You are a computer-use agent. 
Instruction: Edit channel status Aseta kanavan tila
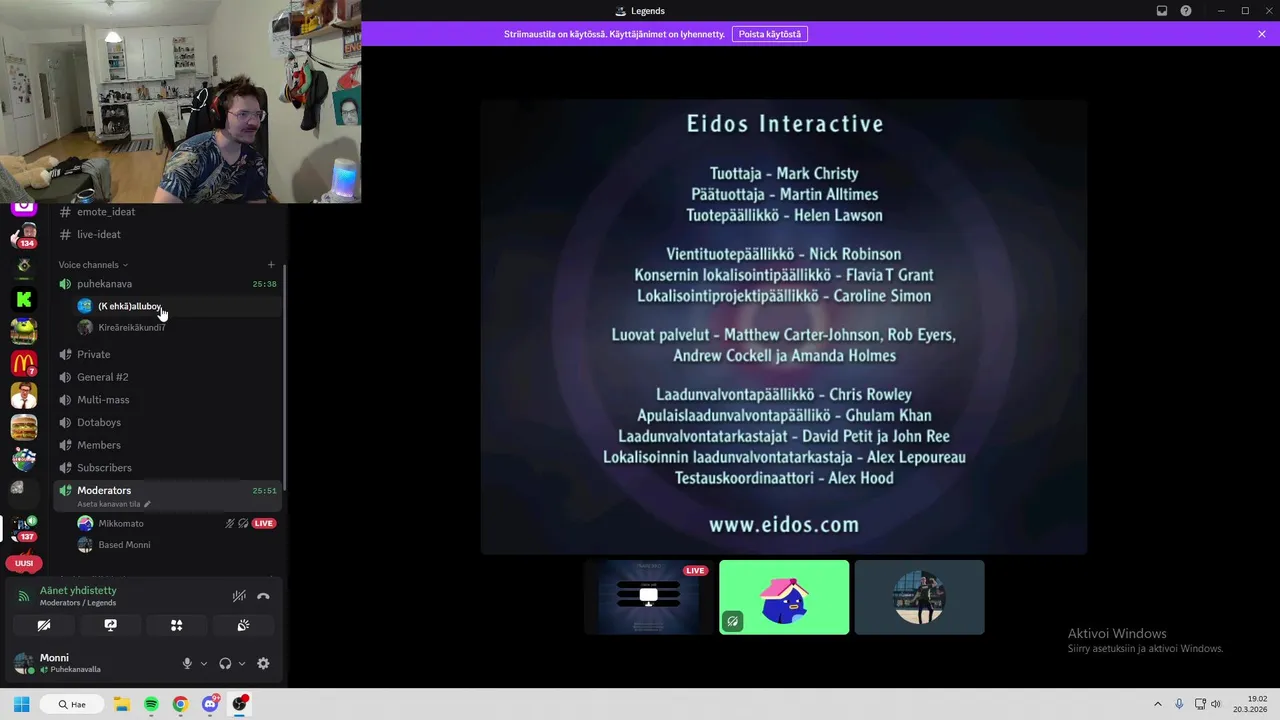(x=113, y=504)
